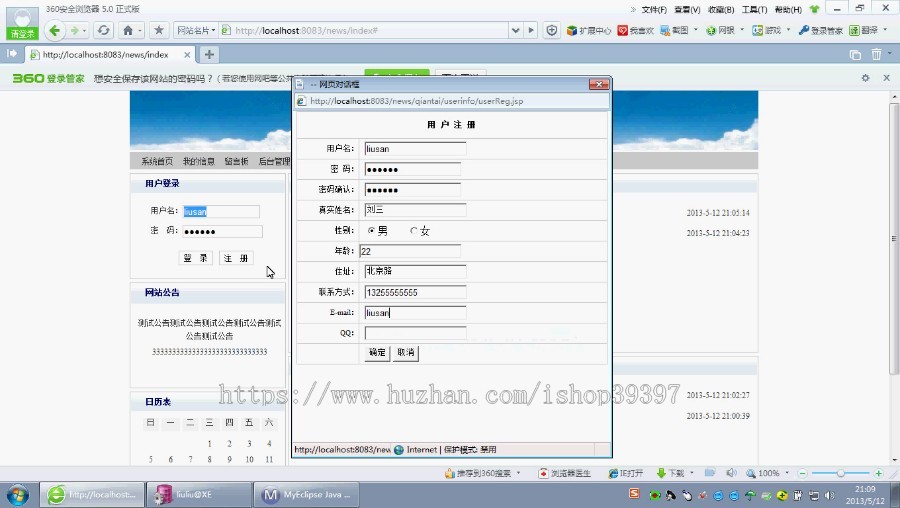Open 网银 online banking tool

point(720,30)
